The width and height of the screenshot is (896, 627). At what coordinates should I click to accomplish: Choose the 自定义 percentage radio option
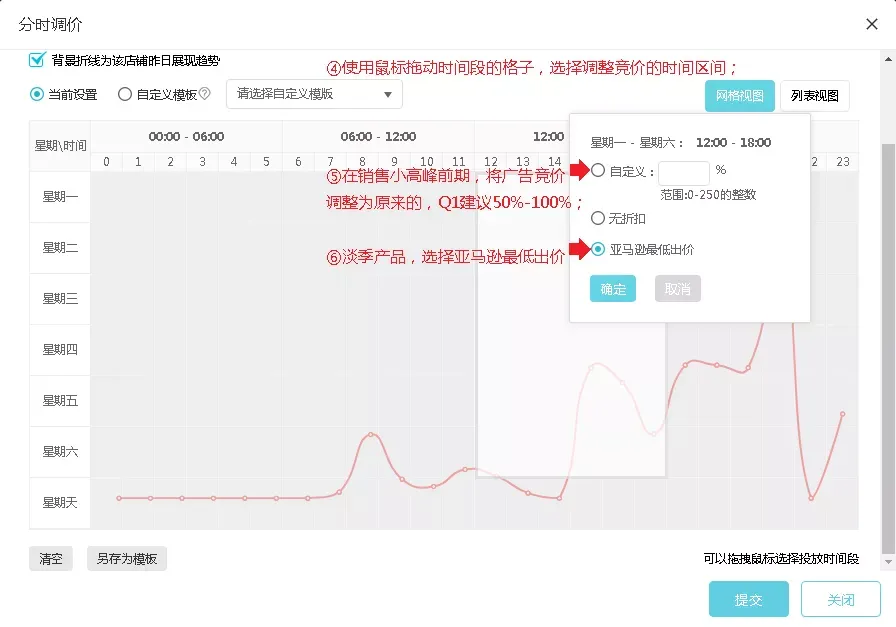coord(598,170)
